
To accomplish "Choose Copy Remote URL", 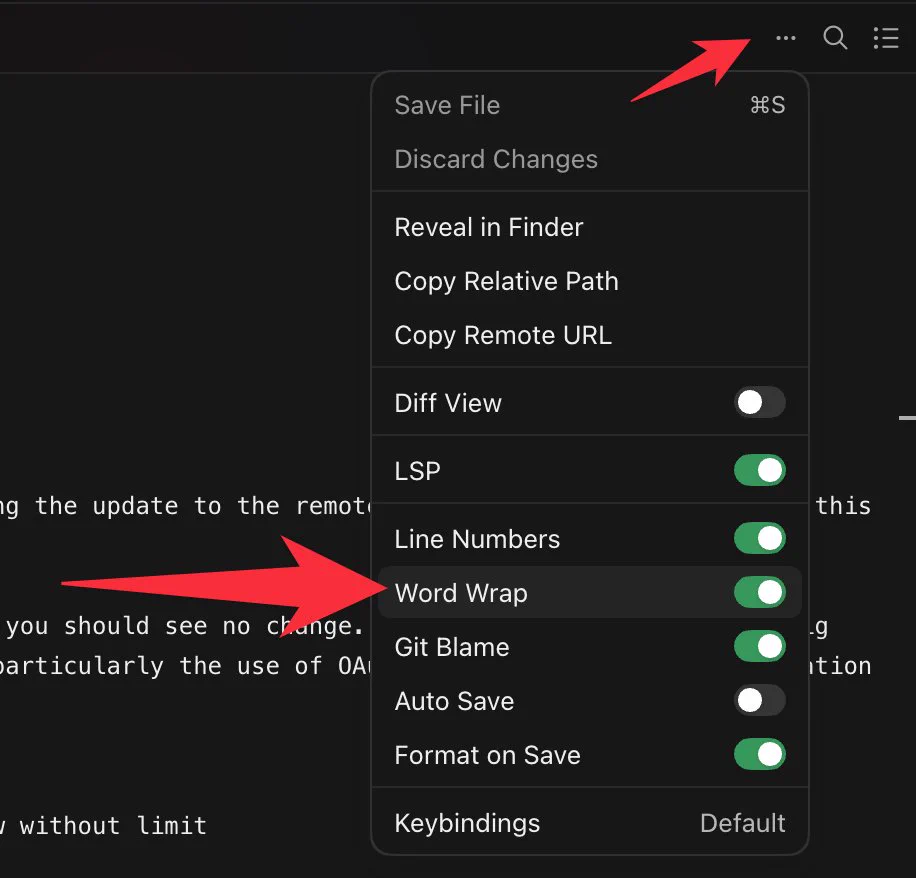I will tap(589, 335).
